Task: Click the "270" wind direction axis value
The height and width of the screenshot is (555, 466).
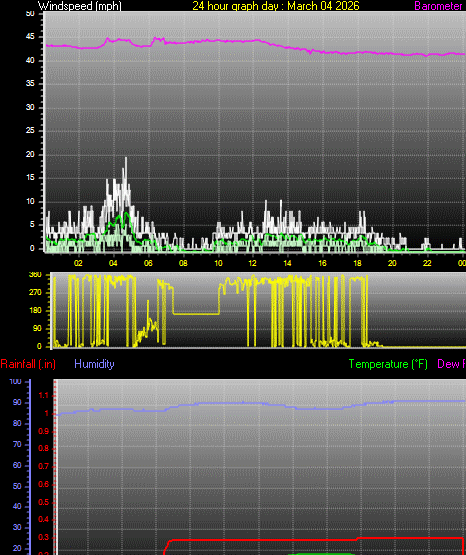Action: [35, 292]
